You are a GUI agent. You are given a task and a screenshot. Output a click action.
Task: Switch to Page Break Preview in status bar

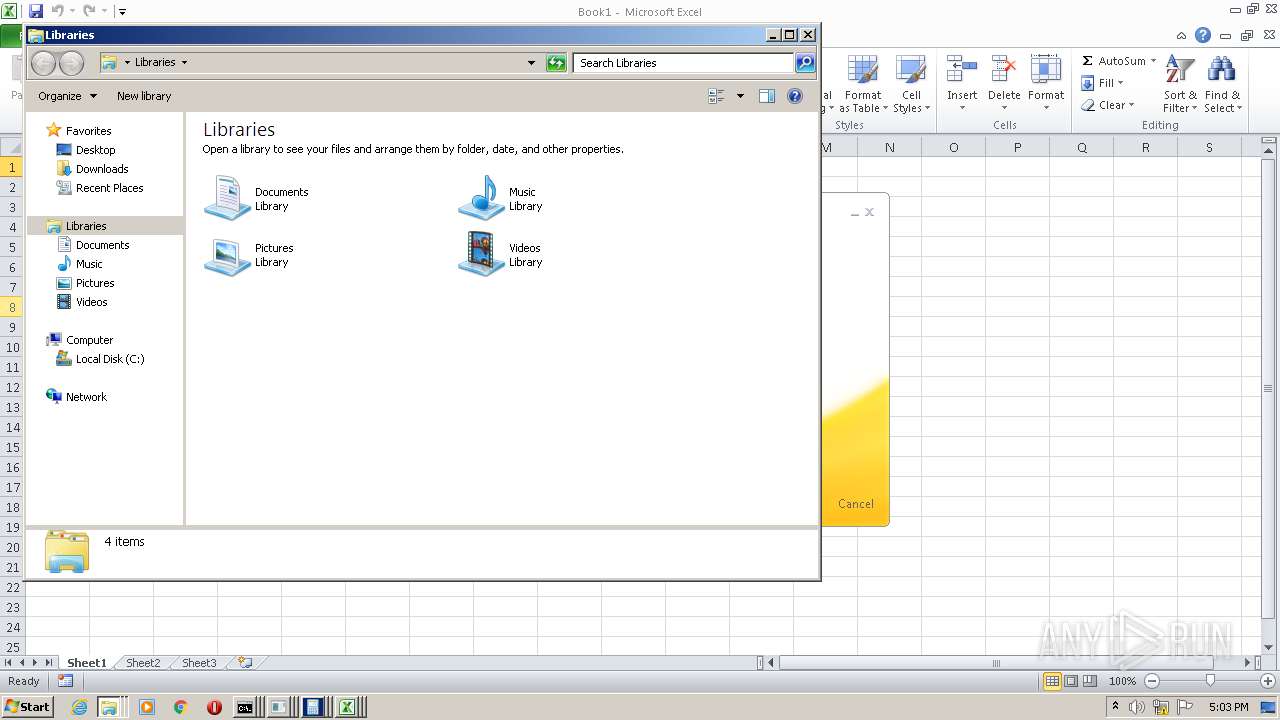pos(1090,681)
